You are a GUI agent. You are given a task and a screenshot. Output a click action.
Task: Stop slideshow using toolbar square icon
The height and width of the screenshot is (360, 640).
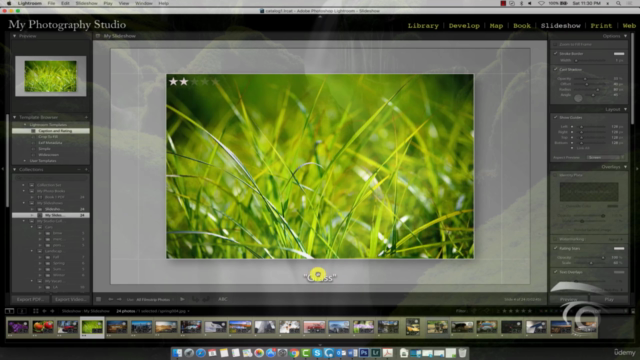coord(98,299)
